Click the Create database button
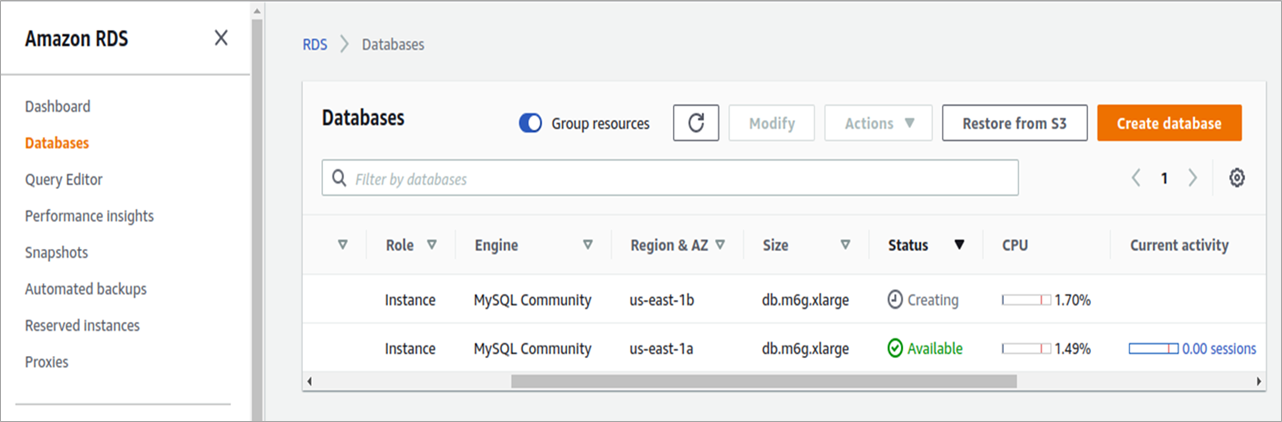This screenshot has height=422, width=1282. [1169, 123]
